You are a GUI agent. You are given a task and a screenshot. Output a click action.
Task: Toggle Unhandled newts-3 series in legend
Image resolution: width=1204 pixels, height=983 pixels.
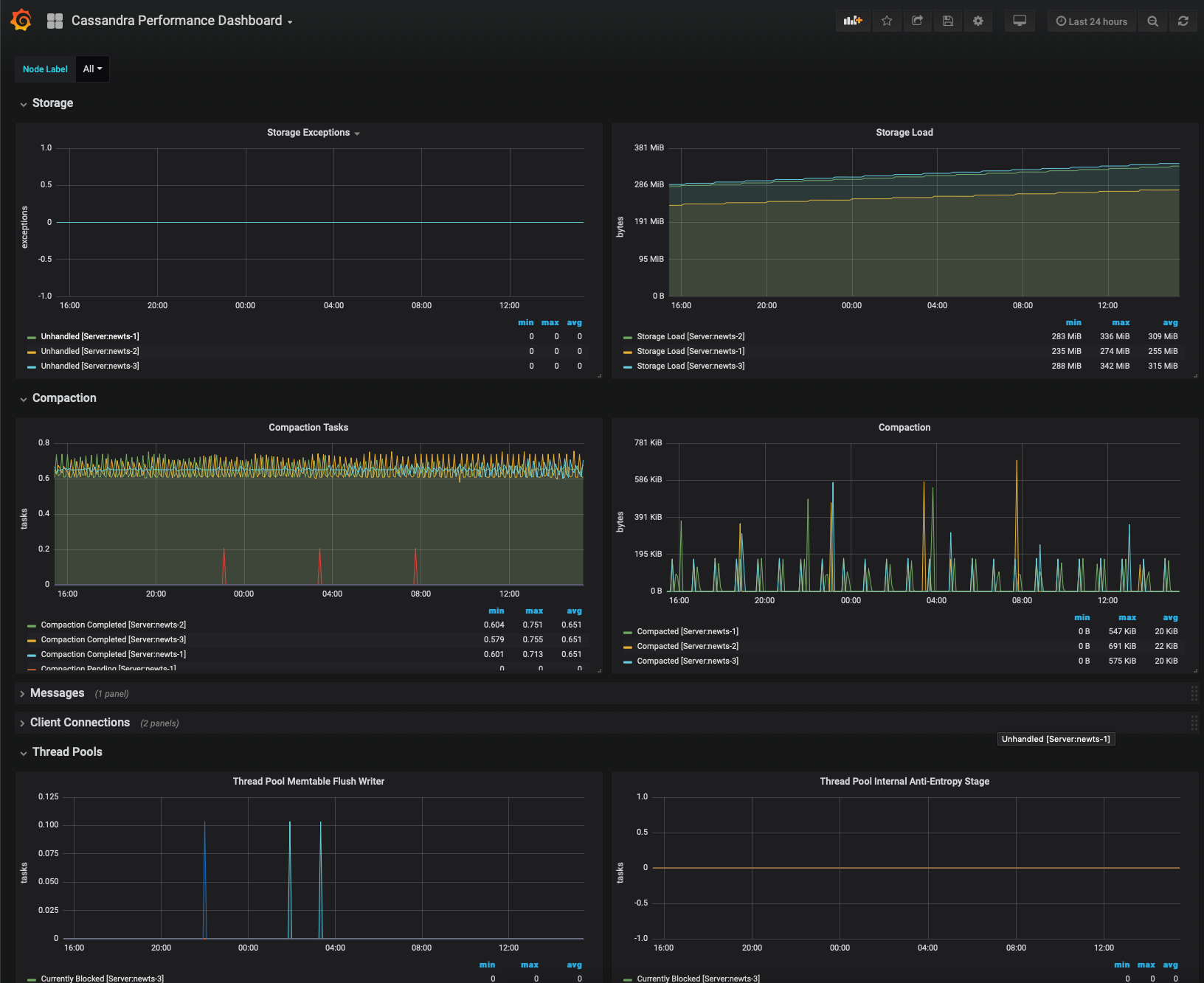click(x=90, y=367)
